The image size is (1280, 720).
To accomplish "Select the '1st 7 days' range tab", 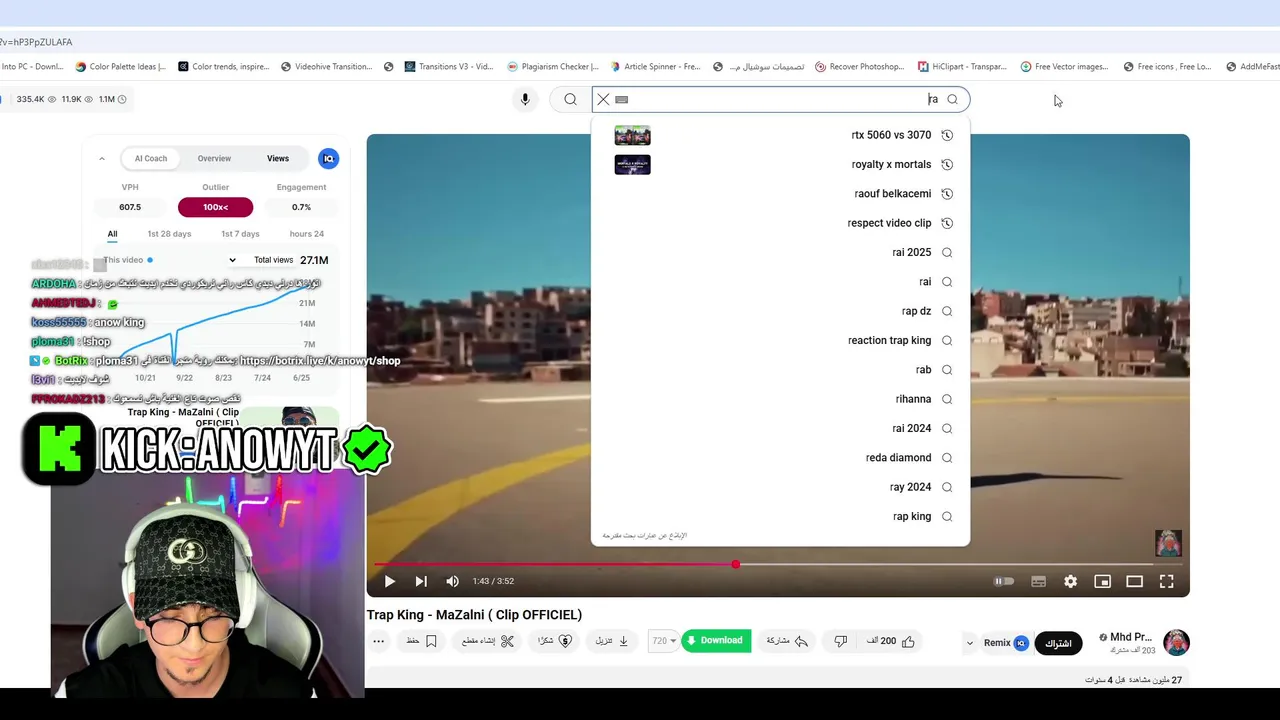I will pyautogui.click(x=240, y=234).
